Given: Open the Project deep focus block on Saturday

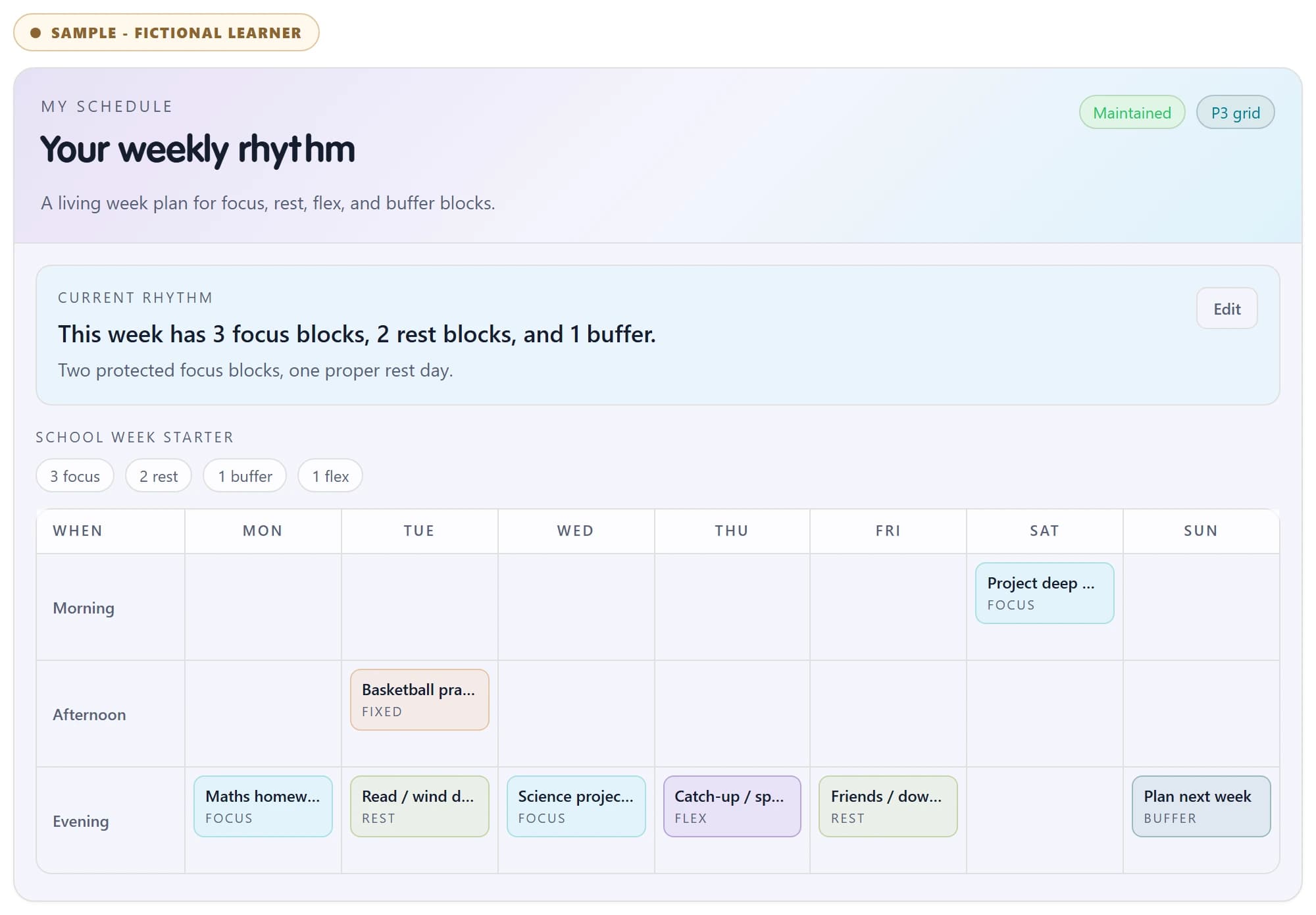Looking at the screenshot, I should pos(1044,593).
